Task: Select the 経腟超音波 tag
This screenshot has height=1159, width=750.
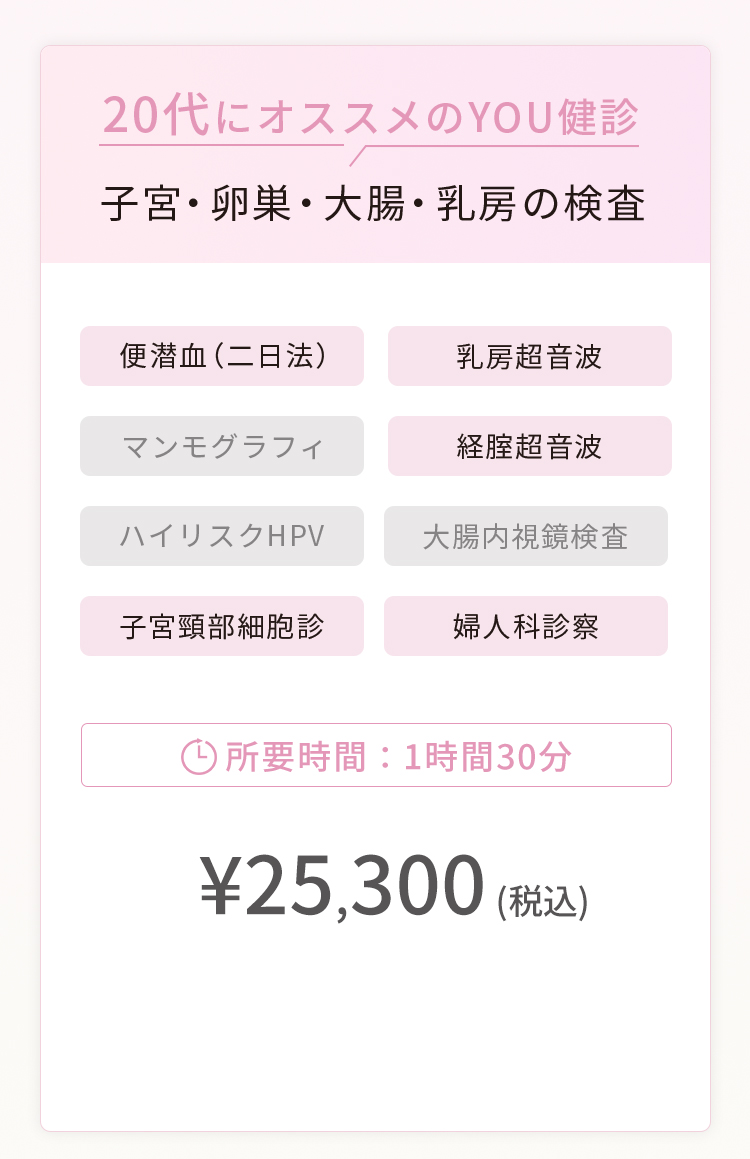Action: [x=530, y=446]
